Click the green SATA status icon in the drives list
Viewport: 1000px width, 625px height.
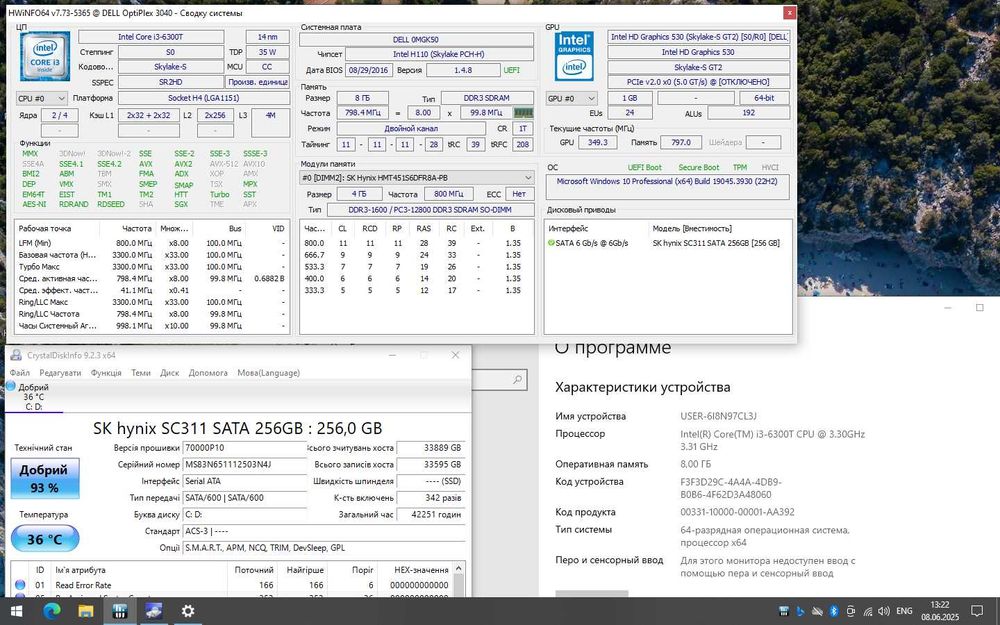coord(551,243)
